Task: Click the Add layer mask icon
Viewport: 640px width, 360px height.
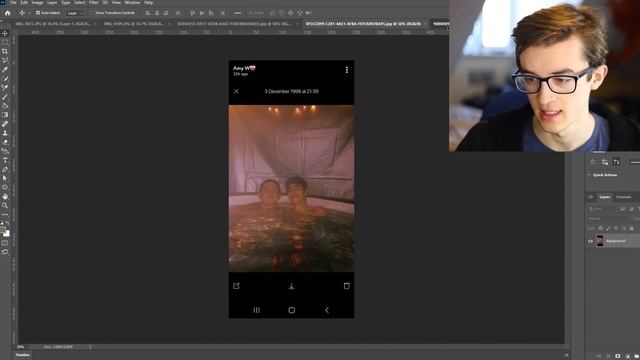Action: click(618, 356)
